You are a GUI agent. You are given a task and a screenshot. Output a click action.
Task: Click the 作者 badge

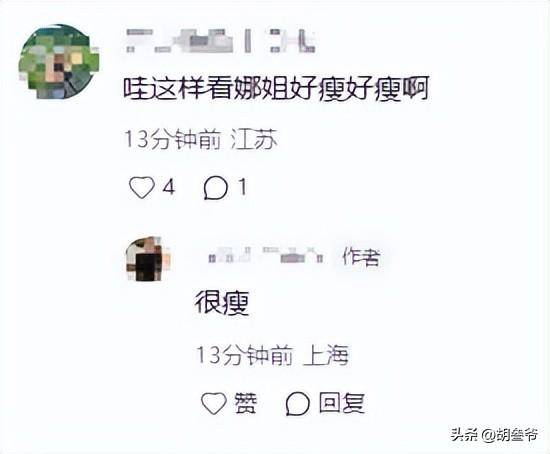(x=361, y=257)
